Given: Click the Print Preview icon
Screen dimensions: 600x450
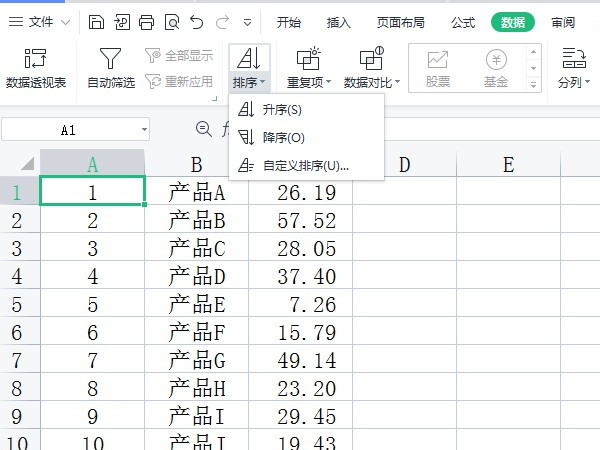Looking at the screenshot, I should pyautogui.click(x=171, y=21).
